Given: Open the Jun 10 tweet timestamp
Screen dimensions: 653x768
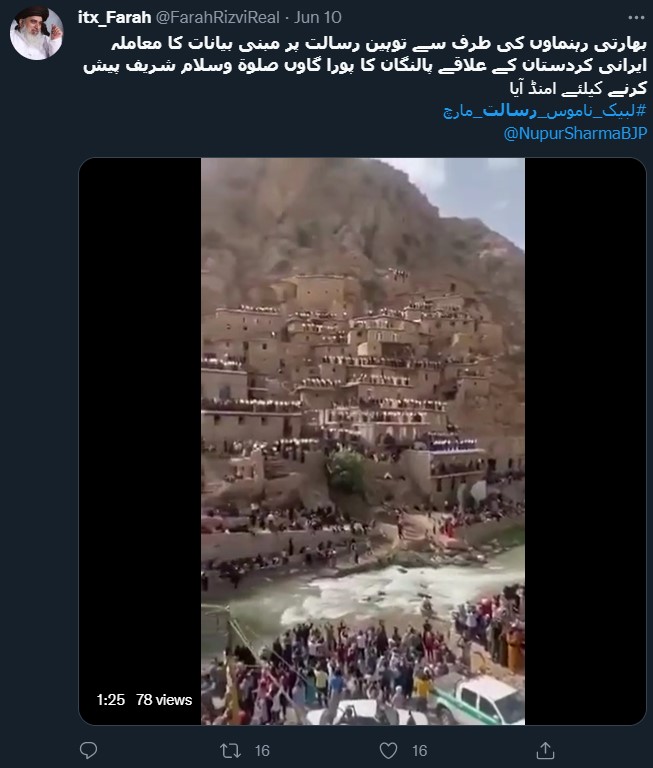Looking at the screenshot, I should coord(317,18).
